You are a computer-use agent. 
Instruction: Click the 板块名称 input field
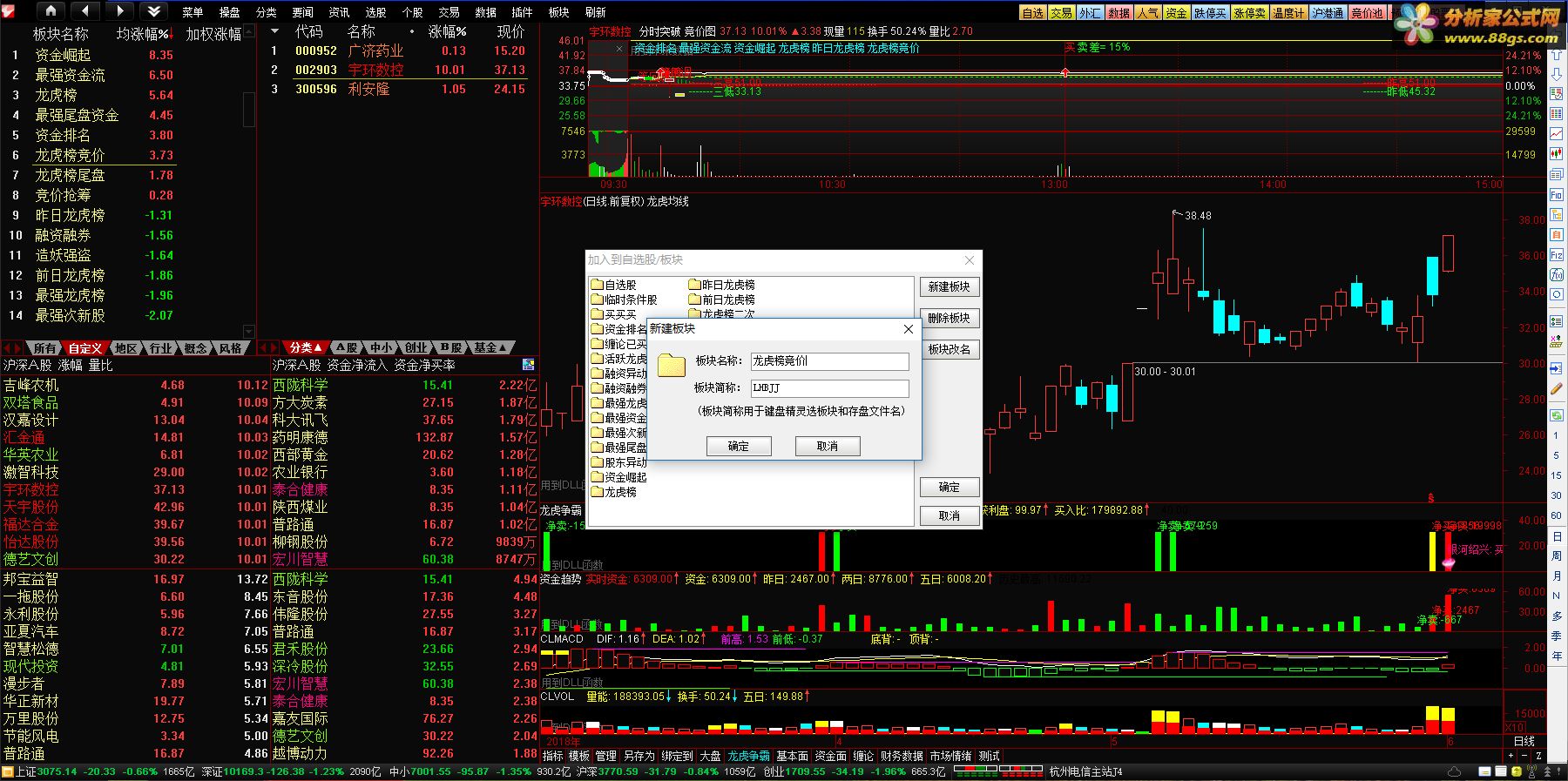tap(829, 360)
